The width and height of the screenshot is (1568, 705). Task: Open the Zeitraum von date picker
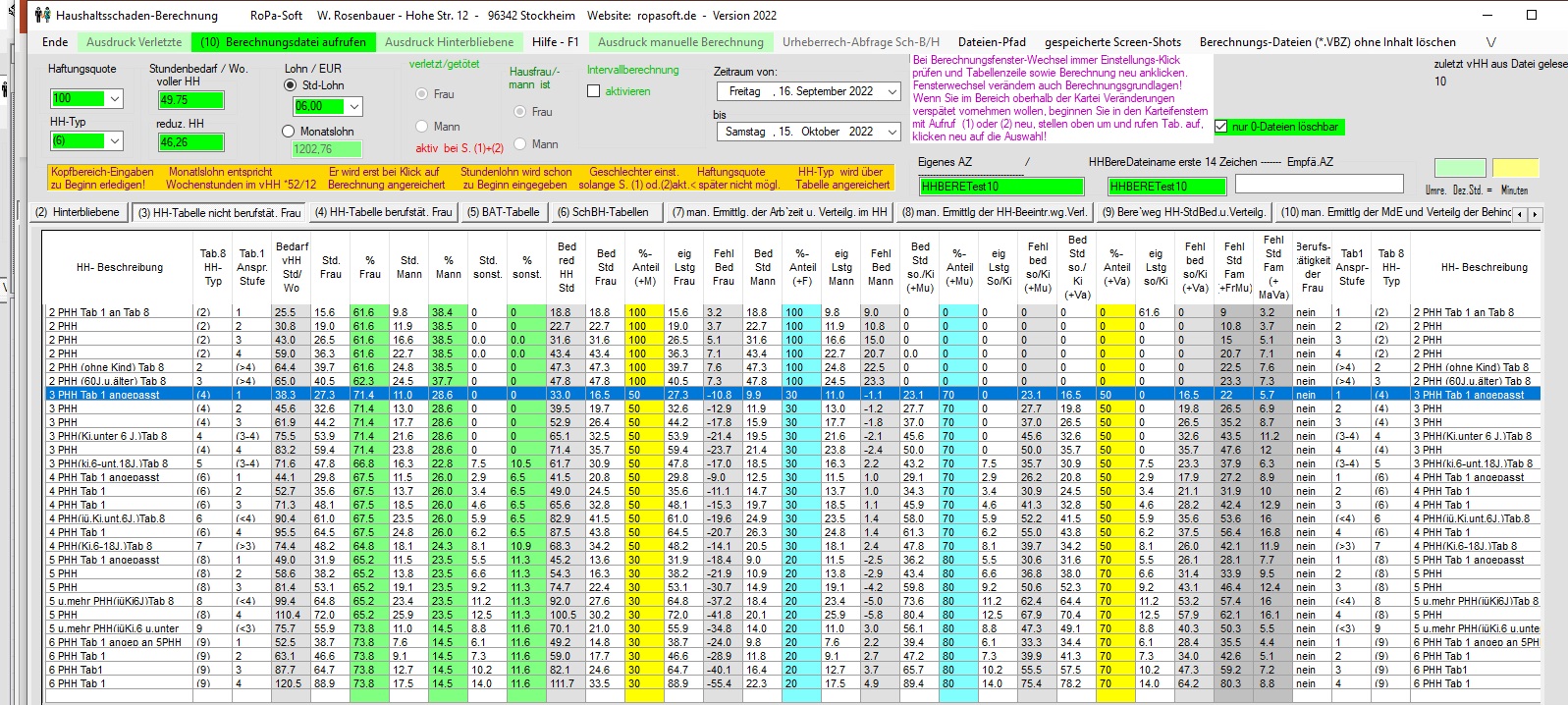coord(892,91)
